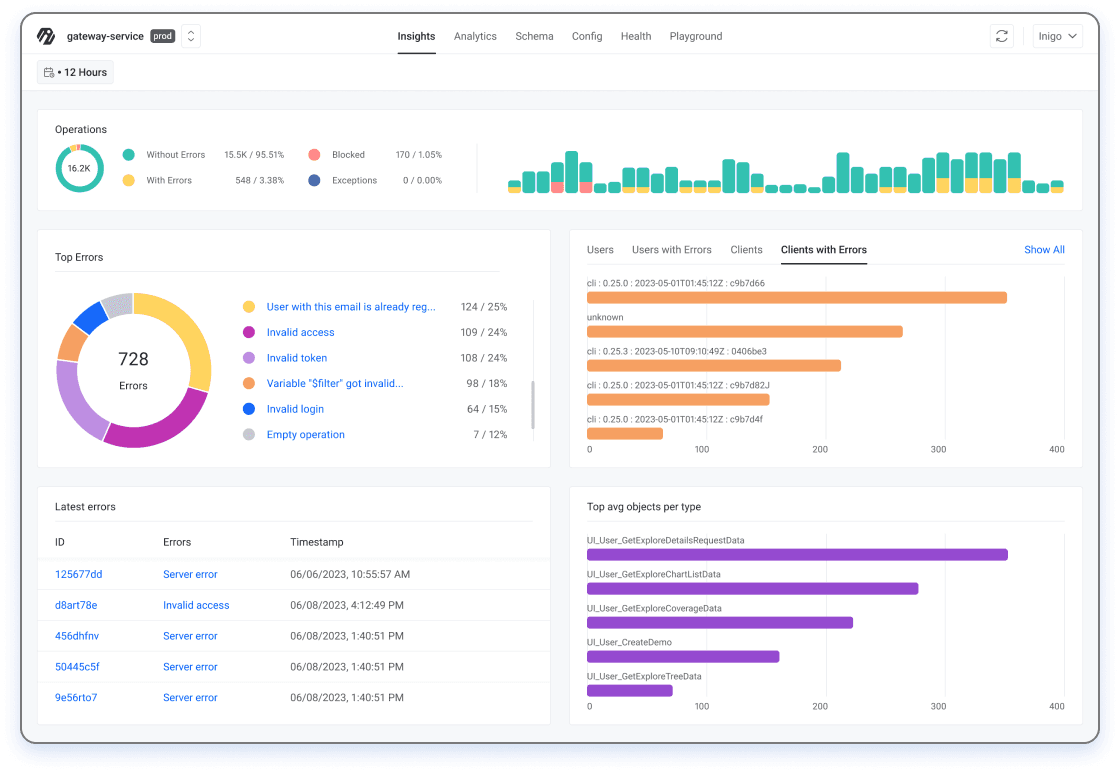Viewport: 1120px width, 772px height.
Task: Click Server error in 50445c5f row
Action: coord(190,667)
